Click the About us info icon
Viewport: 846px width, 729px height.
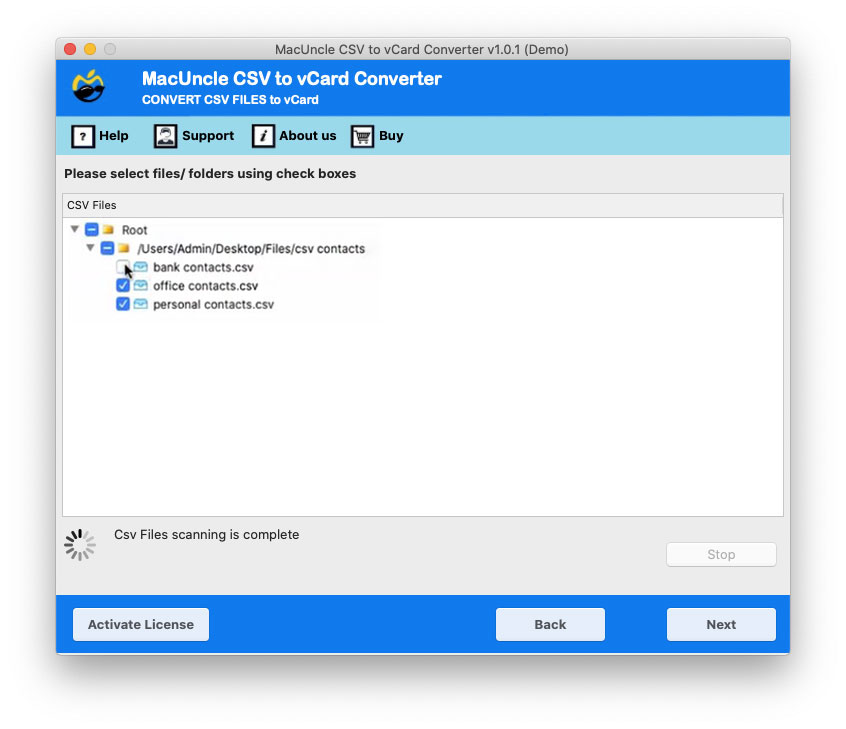pyautogui.click(x=263, y=136)
